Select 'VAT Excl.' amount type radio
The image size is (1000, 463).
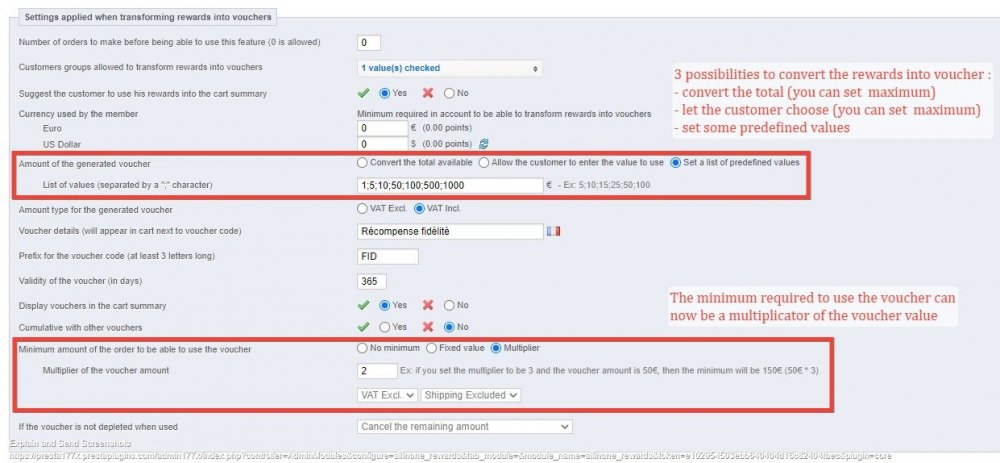363,209
